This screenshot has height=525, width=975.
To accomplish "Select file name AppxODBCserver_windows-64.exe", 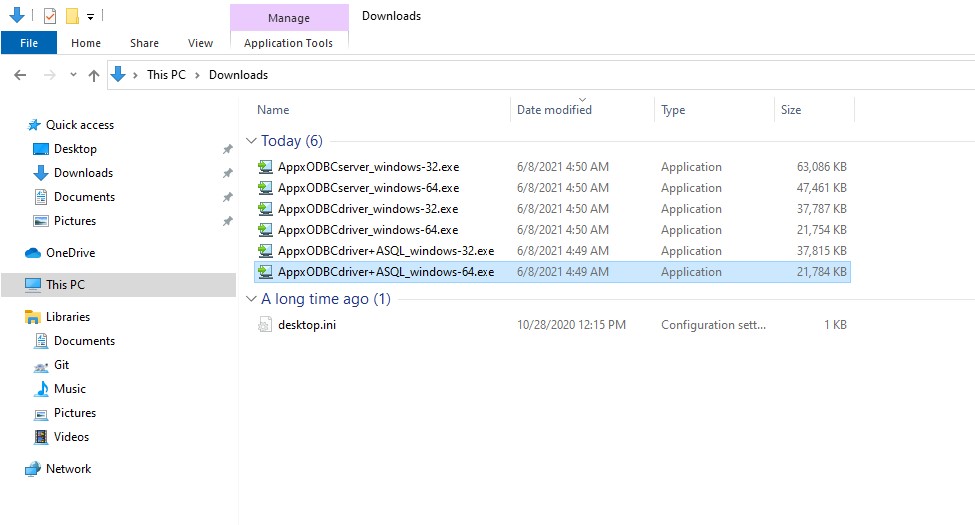I will click(x=368, y=188).
